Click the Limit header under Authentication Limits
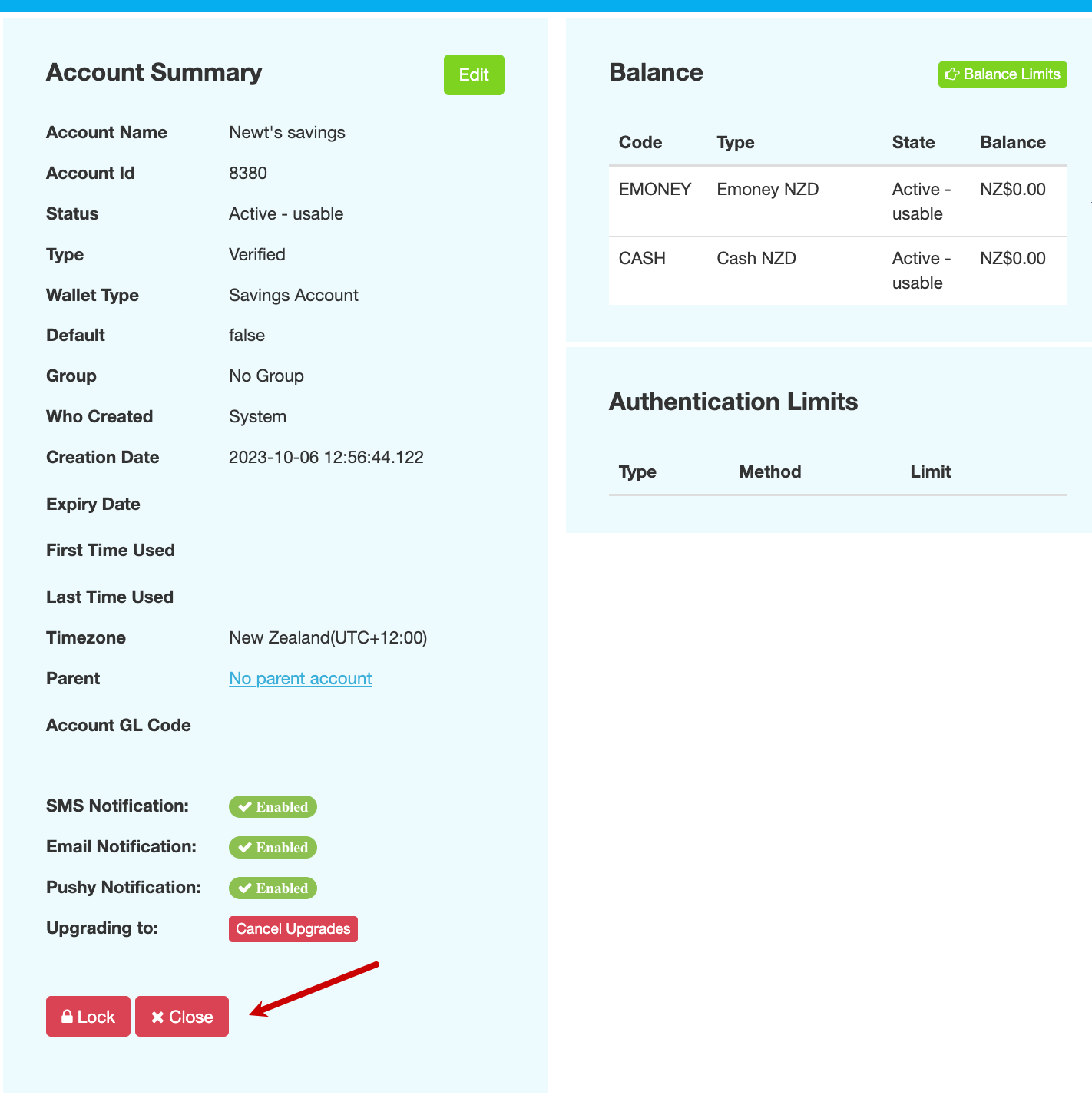 coord(930,472)
